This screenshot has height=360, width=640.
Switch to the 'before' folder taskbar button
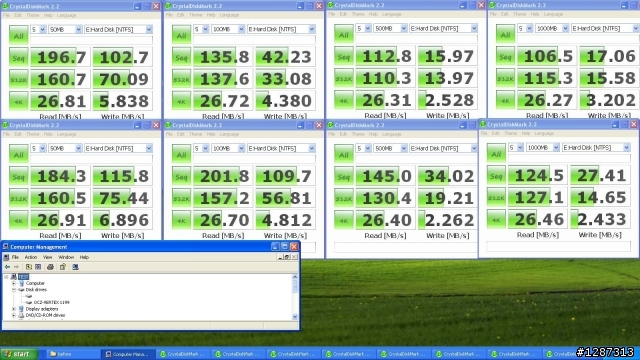[x=72, y=354]
